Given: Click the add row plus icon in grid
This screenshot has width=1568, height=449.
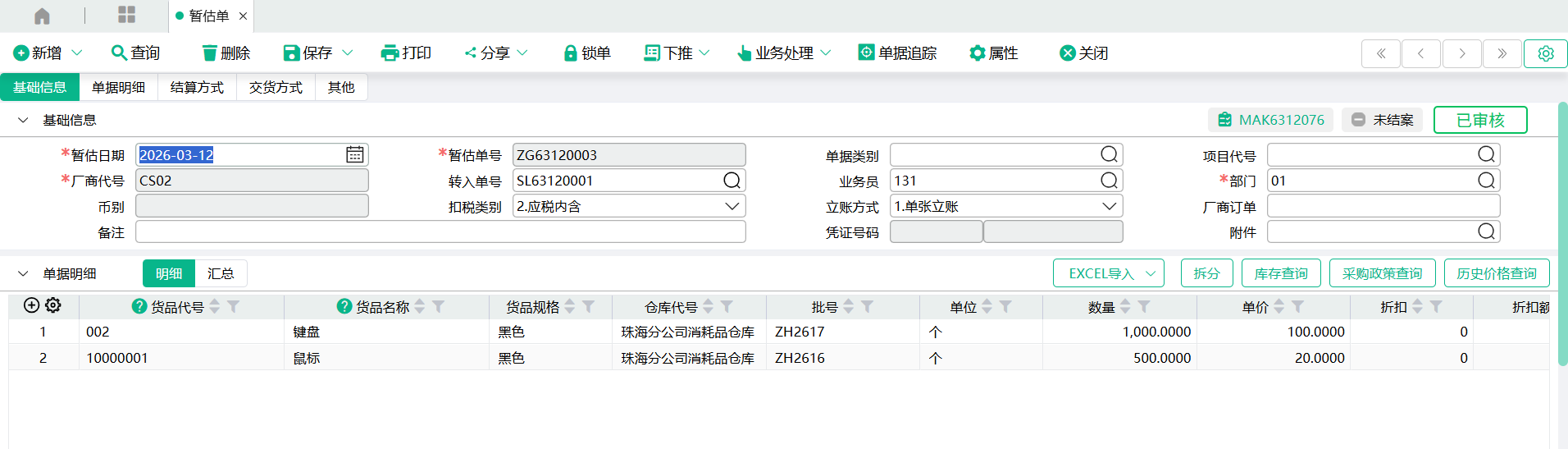Looking at the screenshot, I should tap(31, 305).
